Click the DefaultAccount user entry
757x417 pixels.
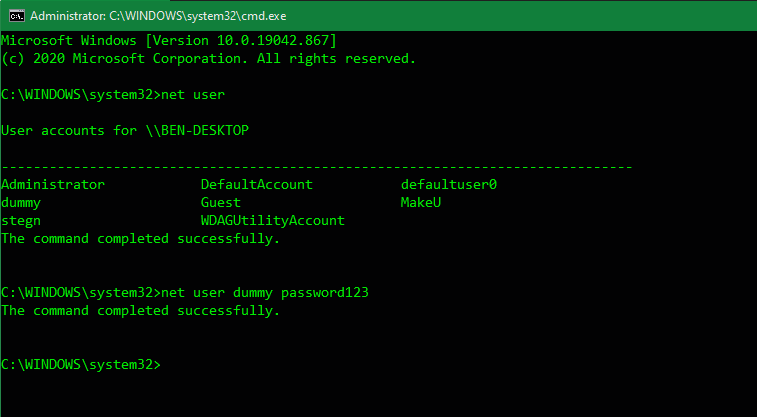[256, 185]
